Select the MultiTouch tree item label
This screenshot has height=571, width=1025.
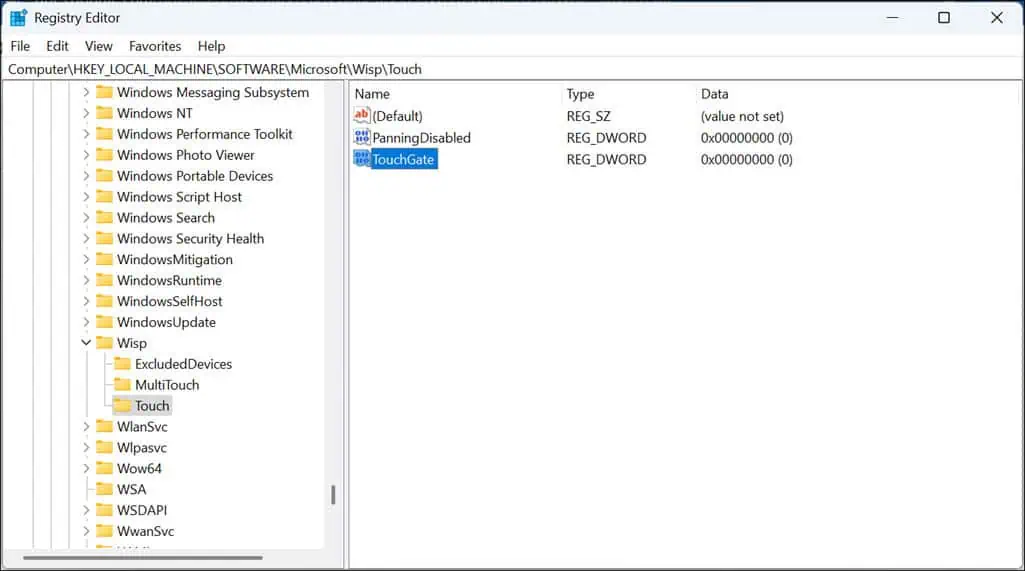[x=167, y=385]
